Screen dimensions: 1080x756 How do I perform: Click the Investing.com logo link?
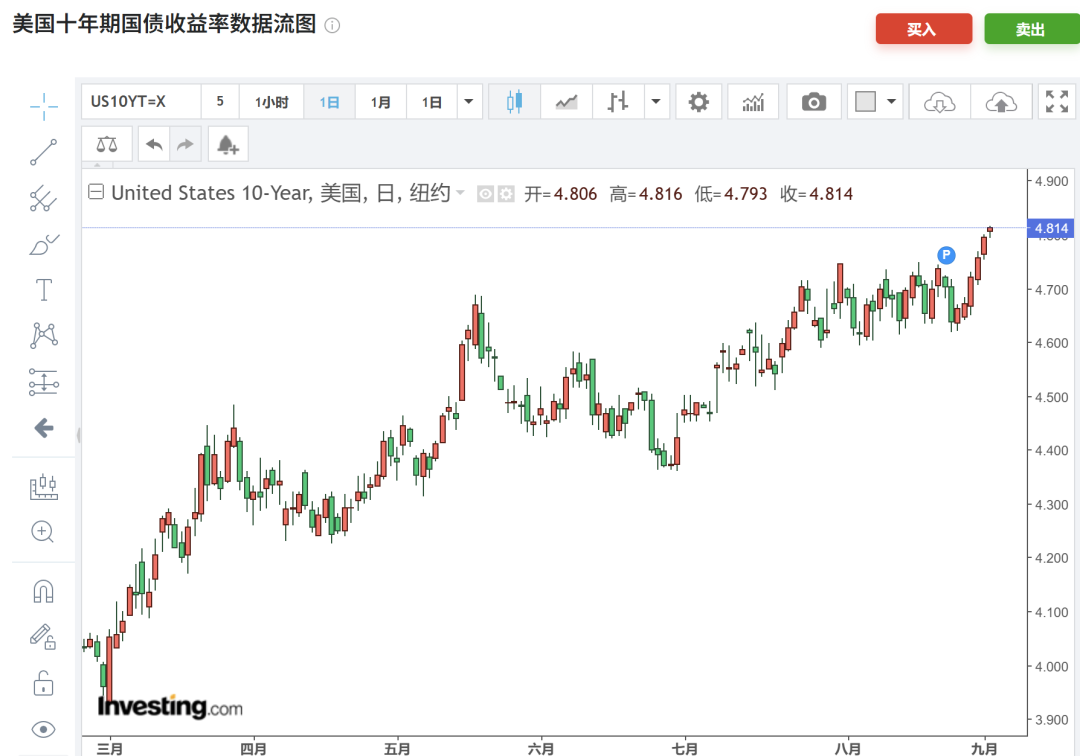pyautogui.click(x=170, y=706)
